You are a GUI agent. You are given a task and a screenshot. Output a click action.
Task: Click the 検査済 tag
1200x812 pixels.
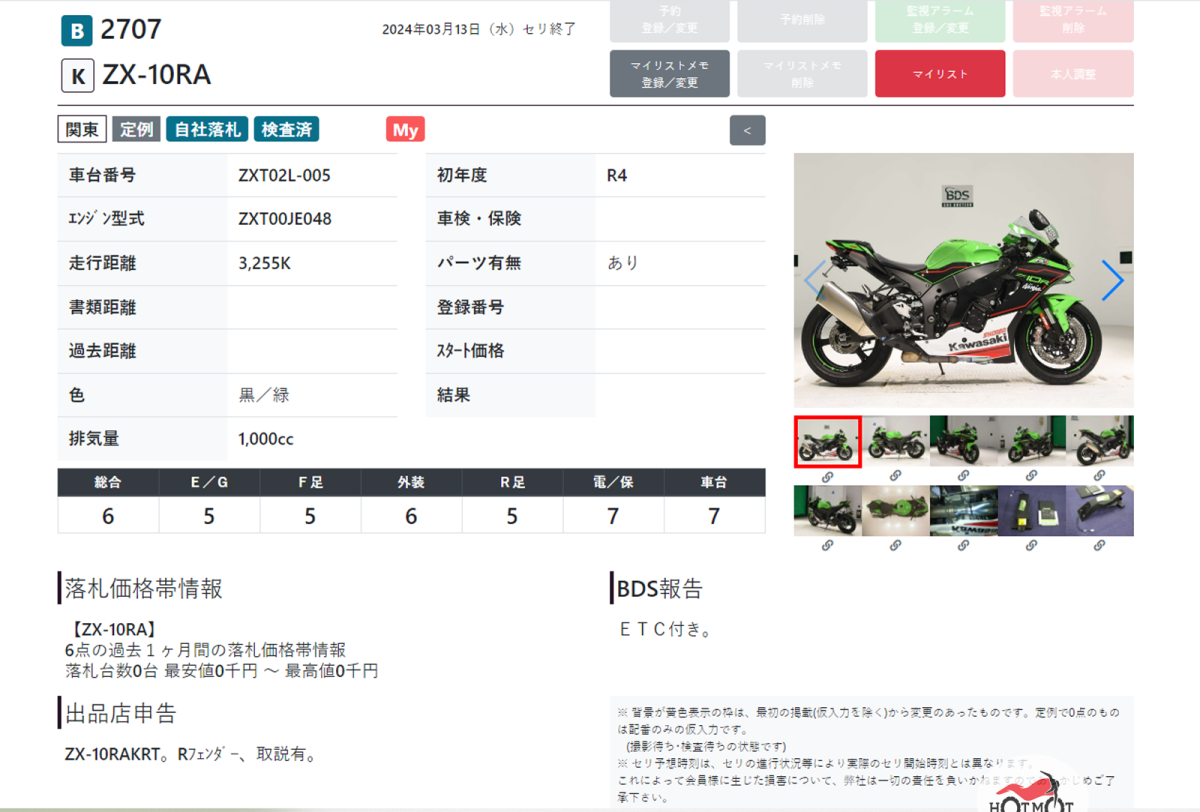(x=287, y=129)
